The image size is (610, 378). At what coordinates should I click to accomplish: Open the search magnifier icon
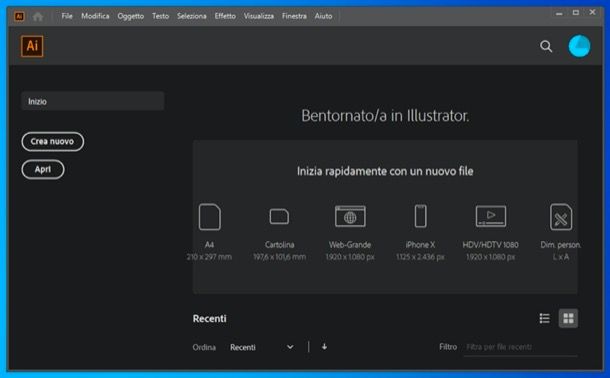point(546,46)
